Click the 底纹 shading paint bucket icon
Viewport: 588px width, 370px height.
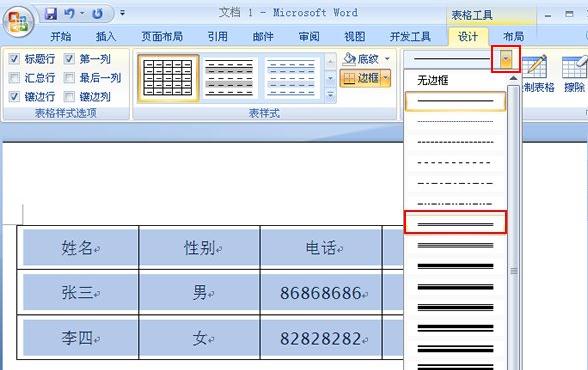click(349, 58)
